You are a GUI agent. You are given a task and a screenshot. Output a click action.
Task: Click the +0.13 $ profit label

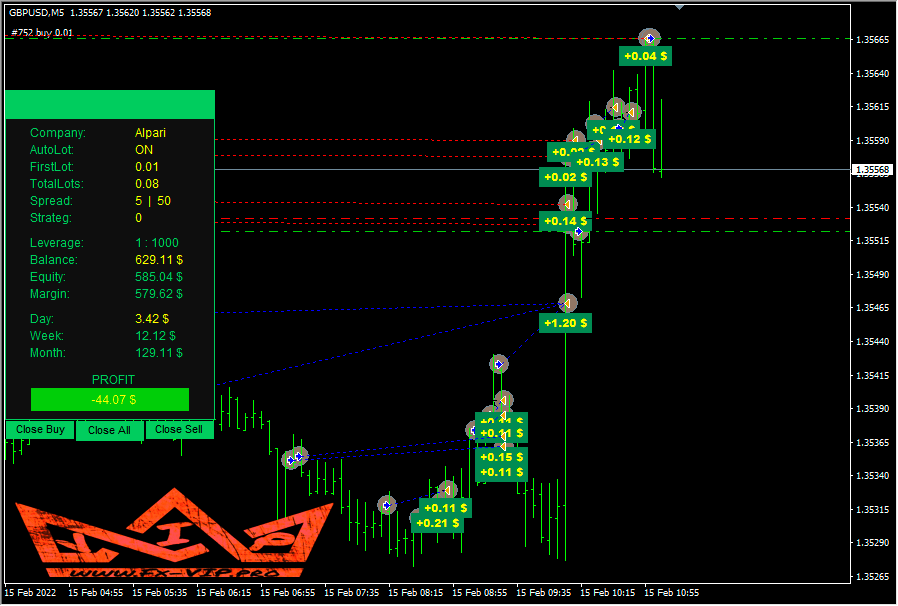598,162
